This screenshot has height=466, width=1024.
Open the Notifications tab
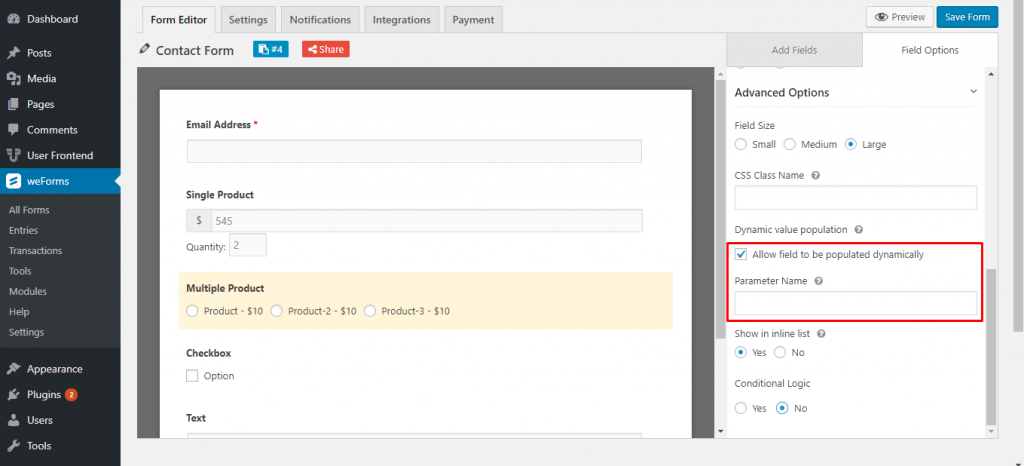[320, 20]
